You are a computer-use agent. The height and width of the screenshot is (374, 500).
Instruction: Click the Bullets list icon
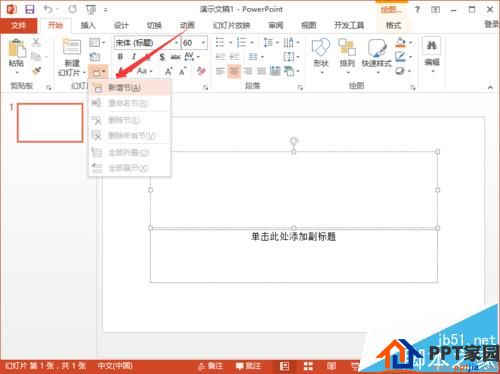click(x=220, y=42)
